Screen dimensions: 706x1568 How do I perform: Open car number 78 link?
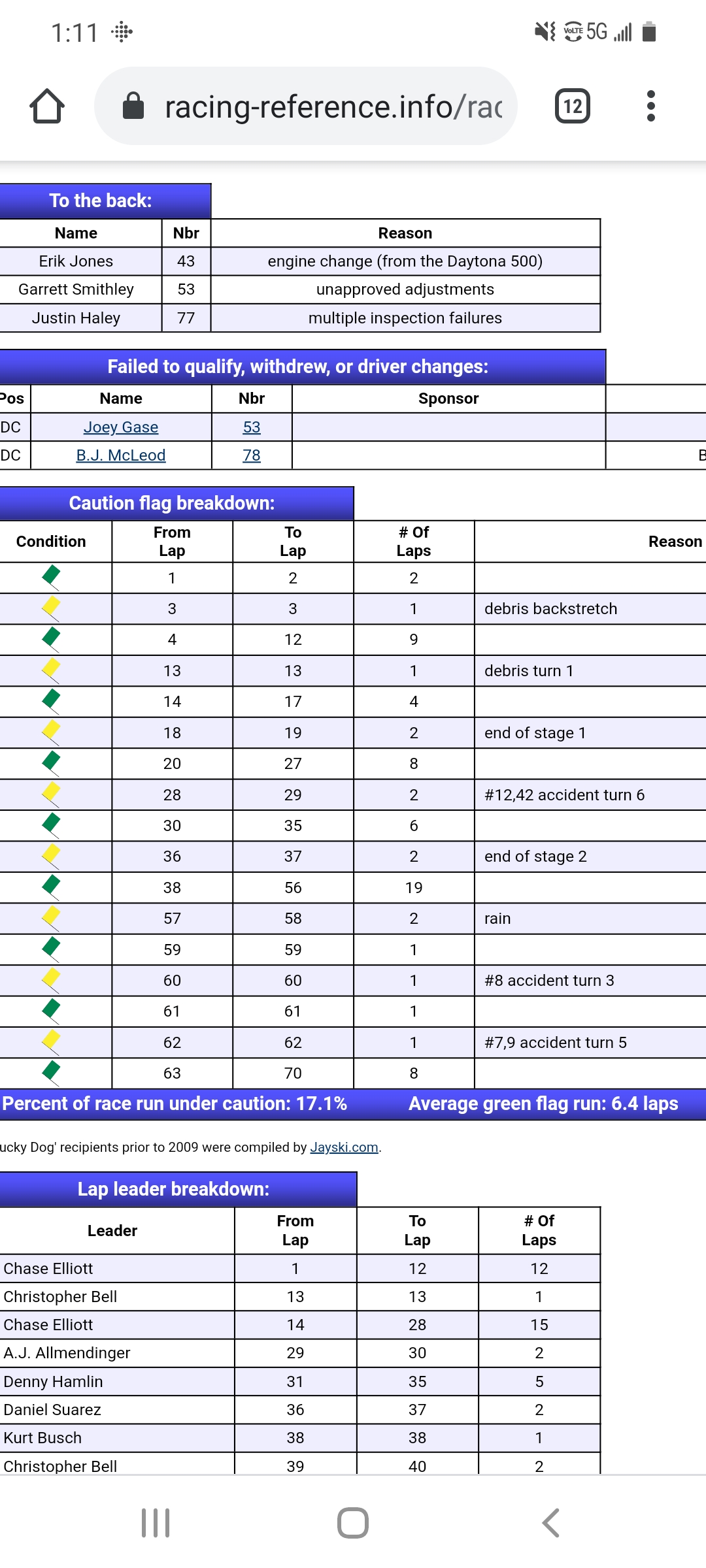click(x=252, y=455)
